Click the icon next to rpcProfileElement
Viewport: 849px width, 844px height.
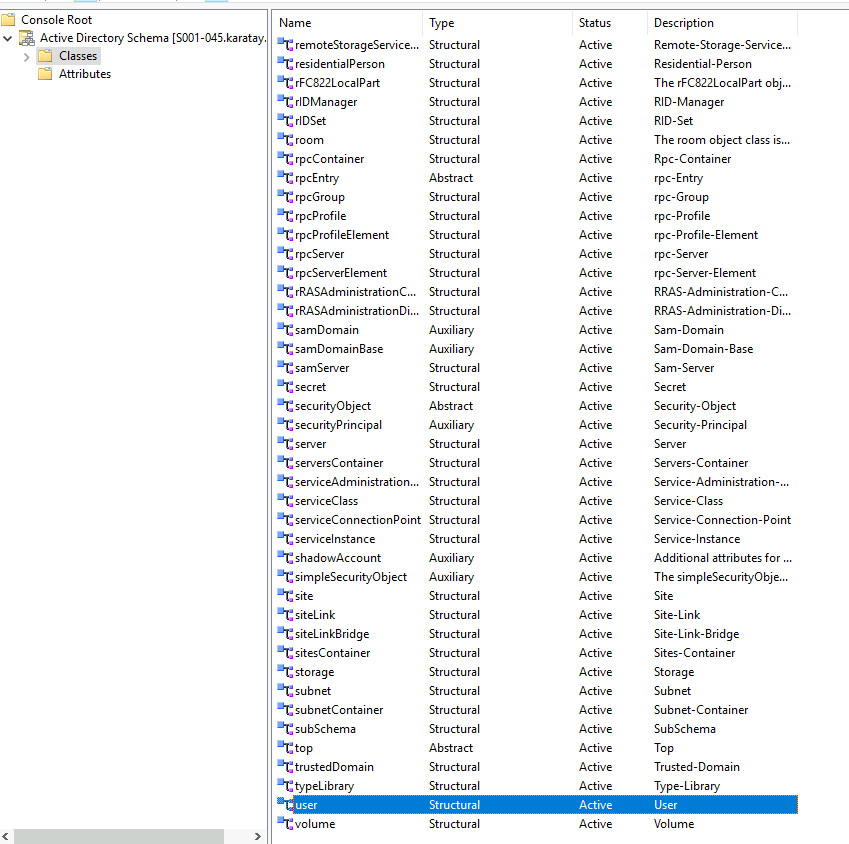click(285, 234)
